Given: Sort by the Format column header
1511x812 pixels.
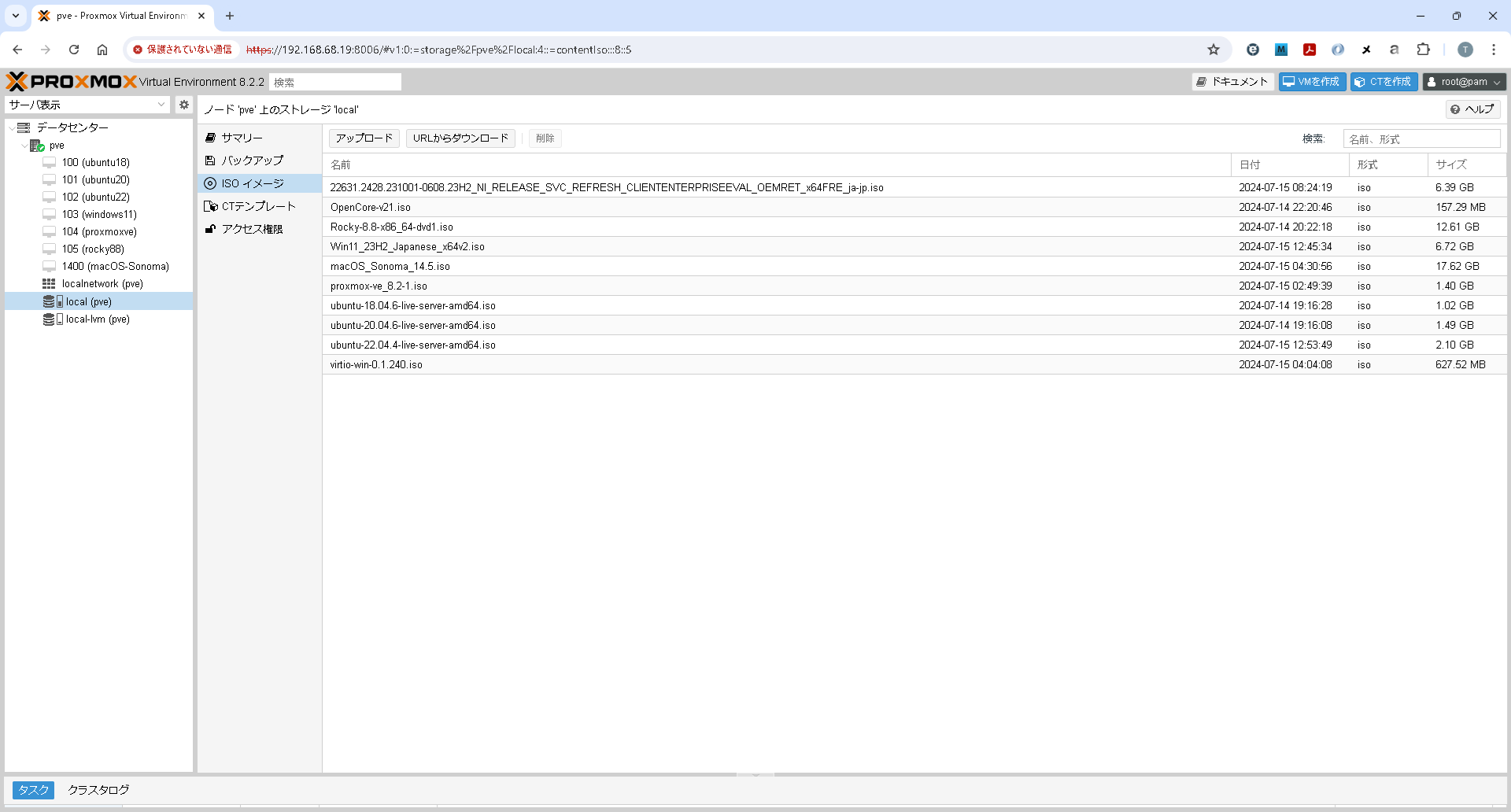Looking at the screenshot, I should [x=1388, y=164].
